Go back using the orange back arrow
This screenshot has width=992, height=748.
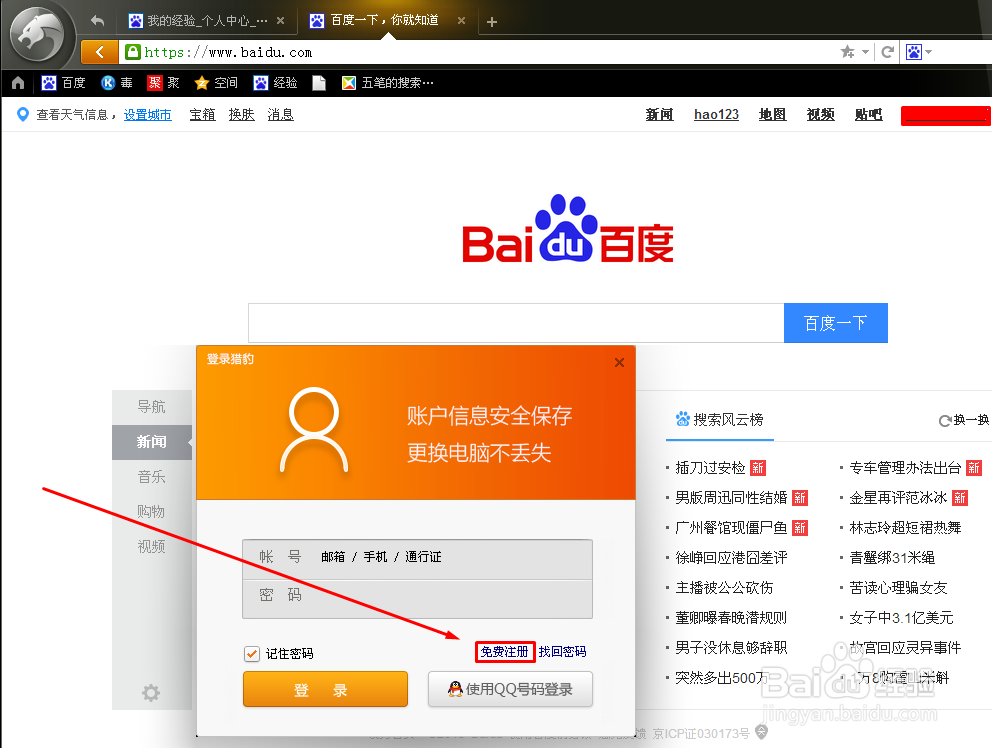coord(99,52)
